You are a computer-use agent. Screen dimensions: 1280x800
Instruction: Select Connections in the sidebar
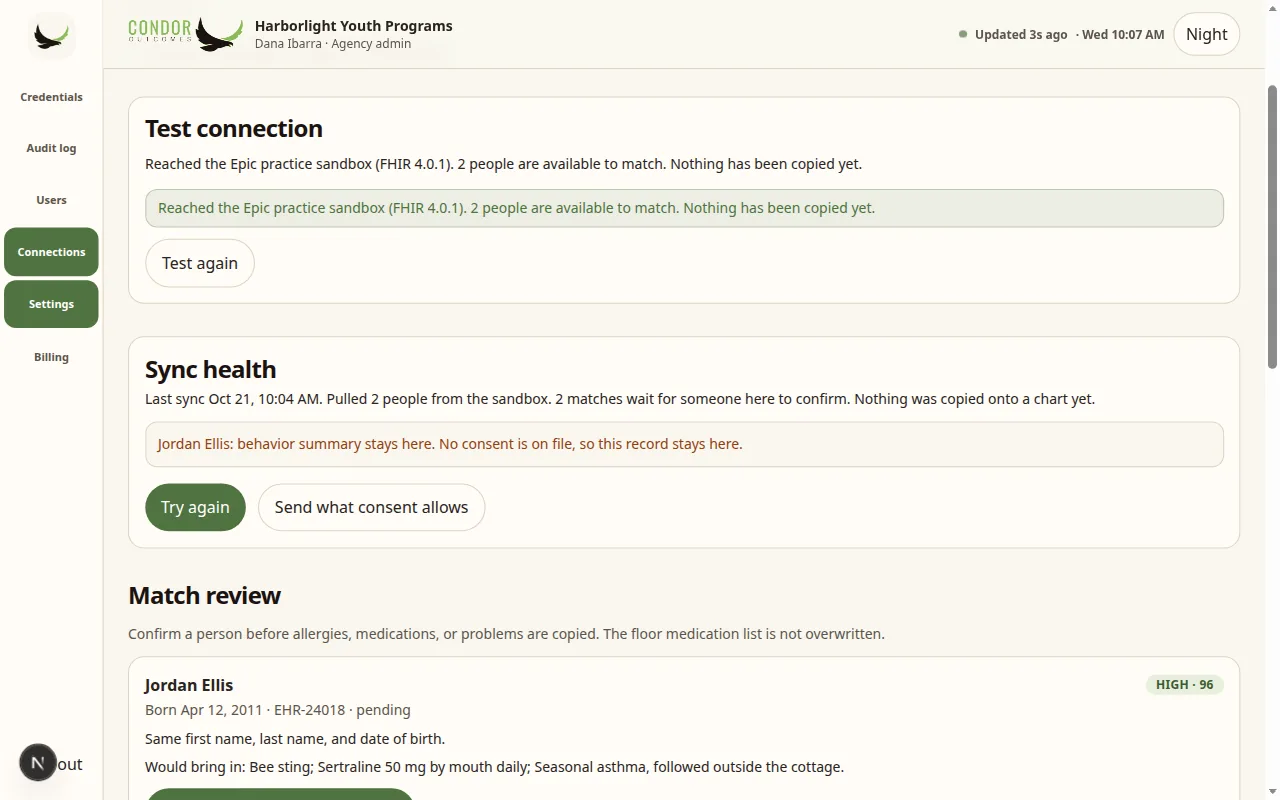coord(51,252)
